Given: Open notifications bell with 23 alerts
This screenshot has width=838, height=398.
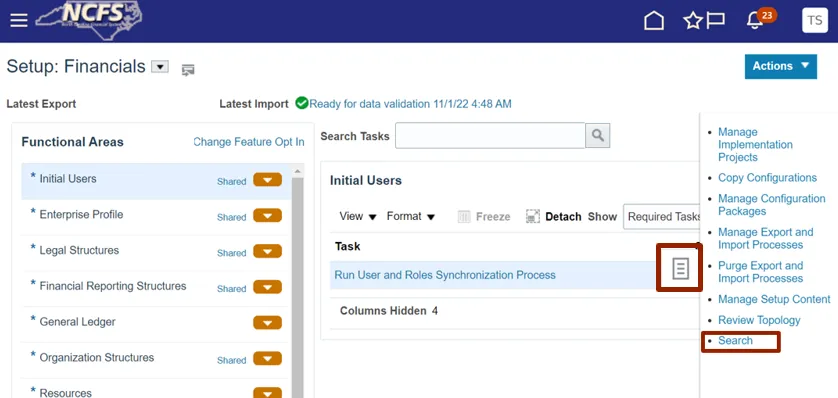Looking at the screenshot, I should [x=755, y=21].
